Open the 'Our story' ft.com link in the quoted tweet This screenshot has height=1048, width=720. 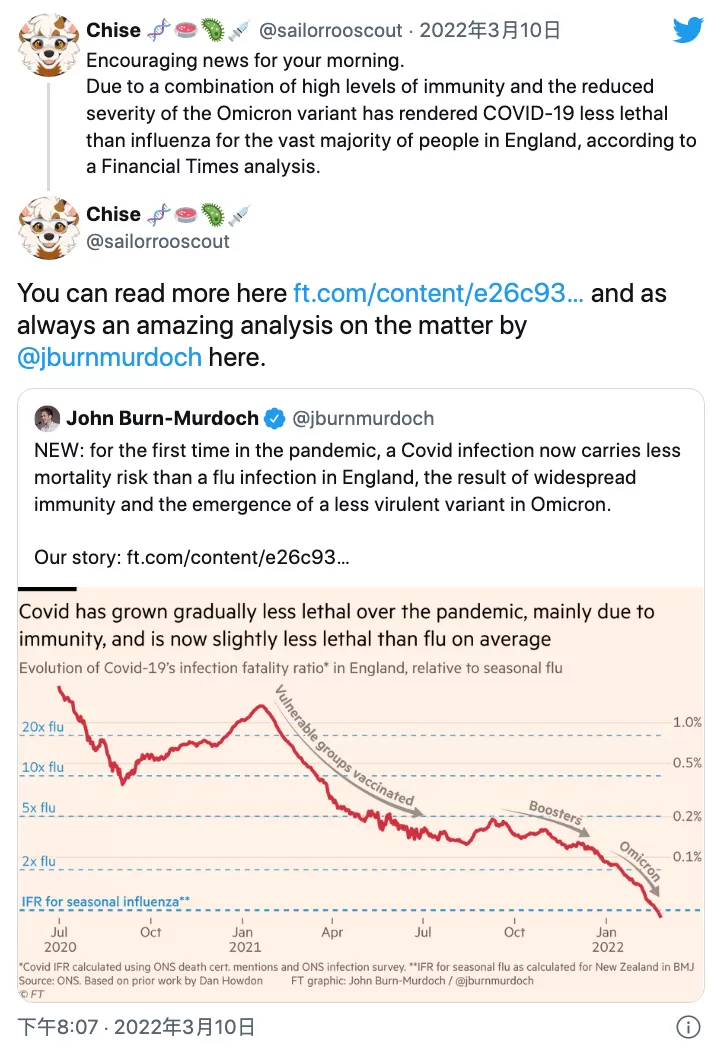[x=238, y=557]
